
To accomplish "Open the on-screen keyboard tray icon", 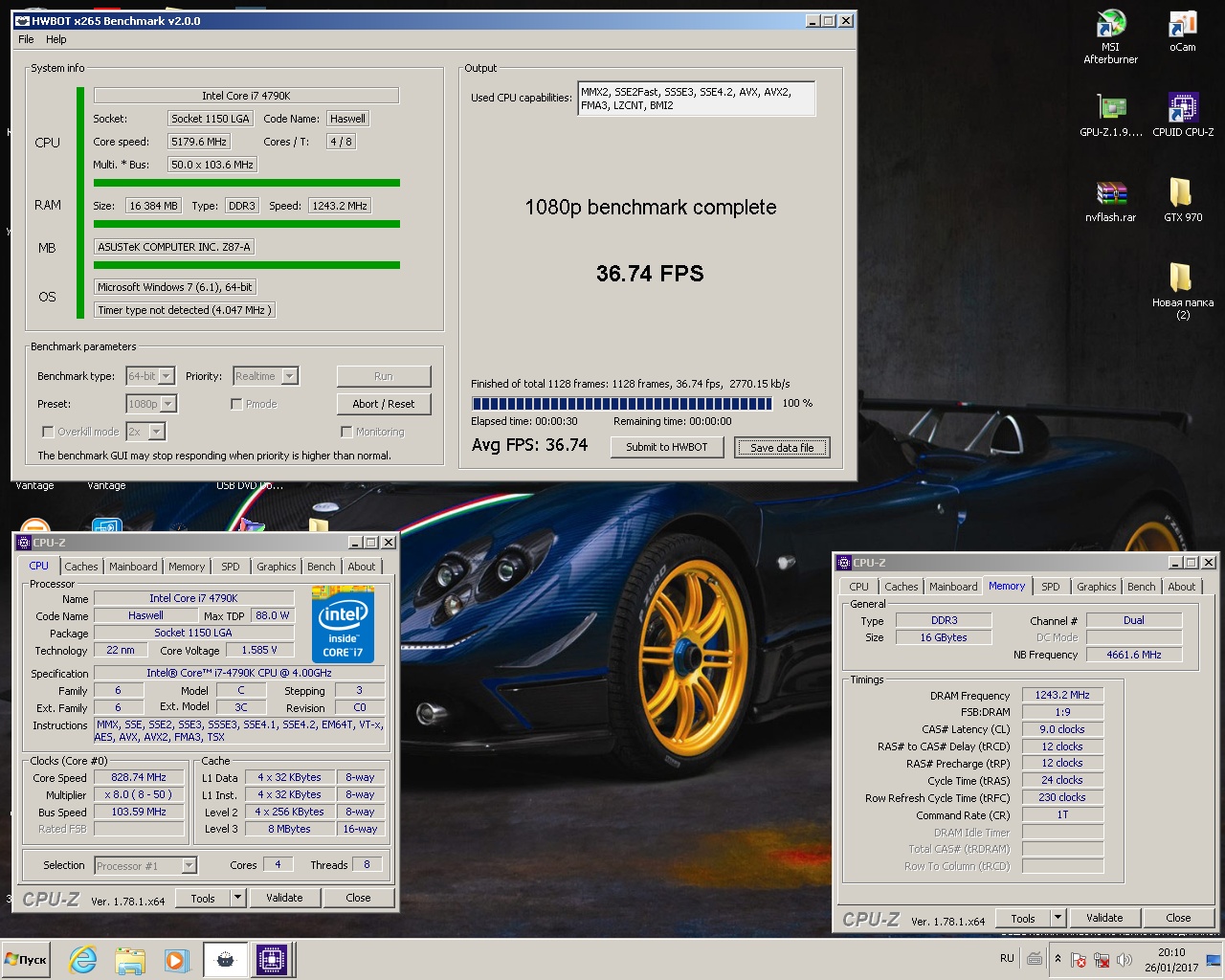I will click(1035, 958).
